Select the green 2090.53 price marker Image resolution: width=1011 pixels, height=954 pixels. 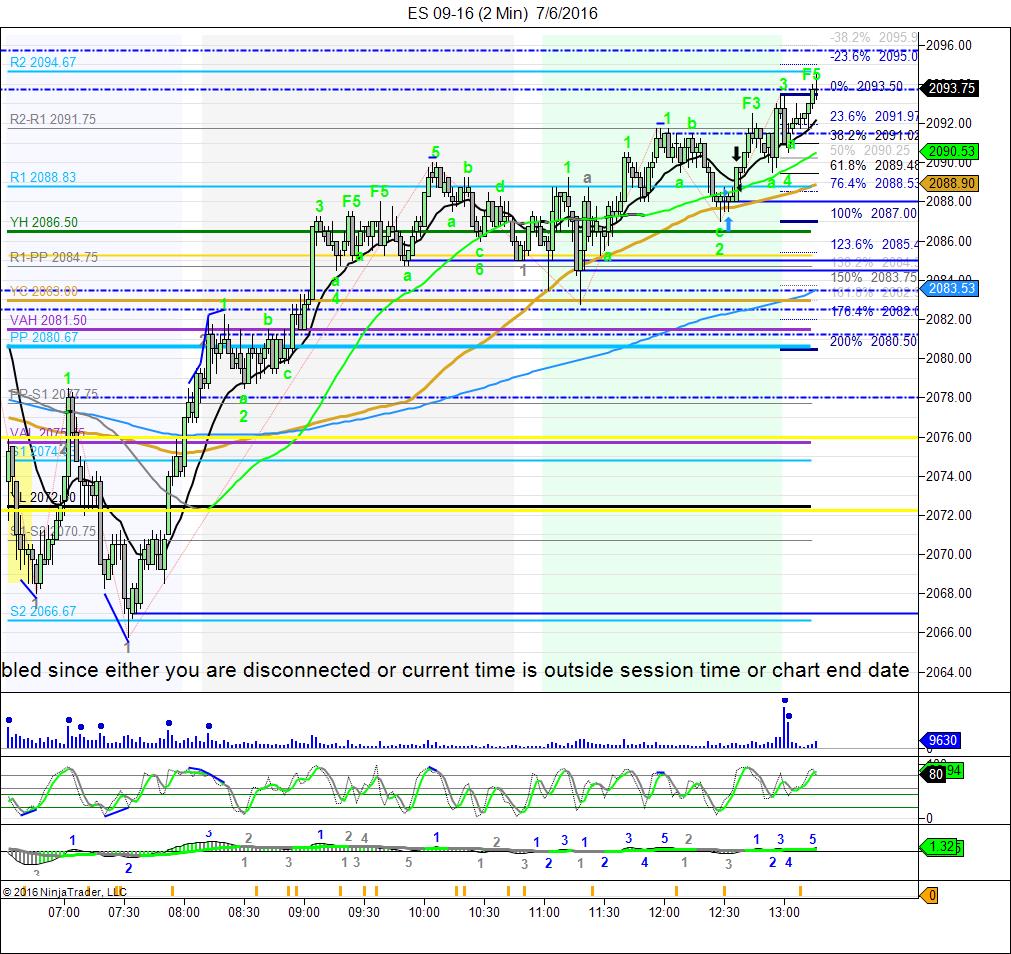(950, 151)
